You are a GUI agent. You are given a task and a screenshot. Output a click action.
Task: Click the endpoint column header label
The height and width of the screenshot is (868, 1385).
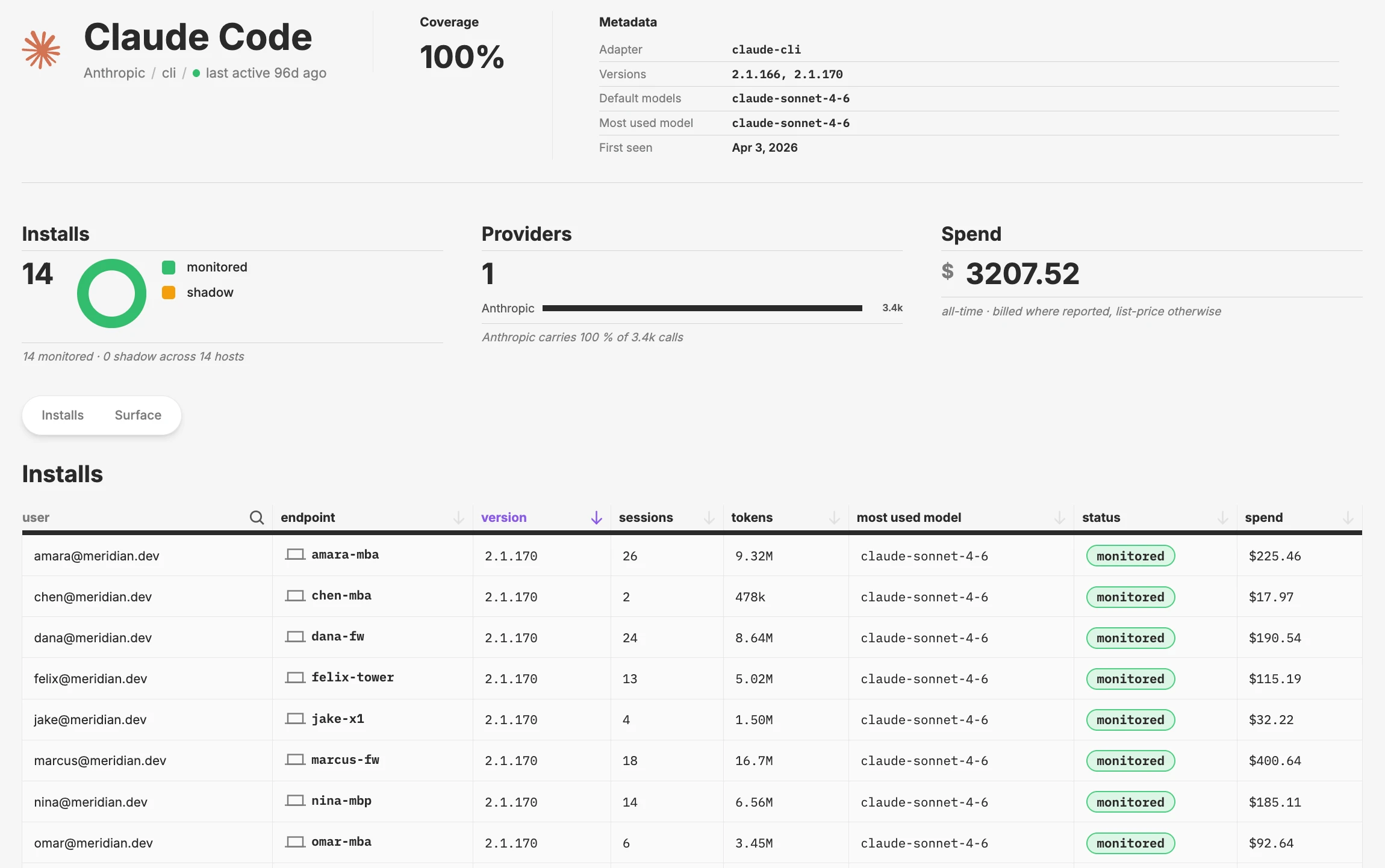(x=308, y=518)
